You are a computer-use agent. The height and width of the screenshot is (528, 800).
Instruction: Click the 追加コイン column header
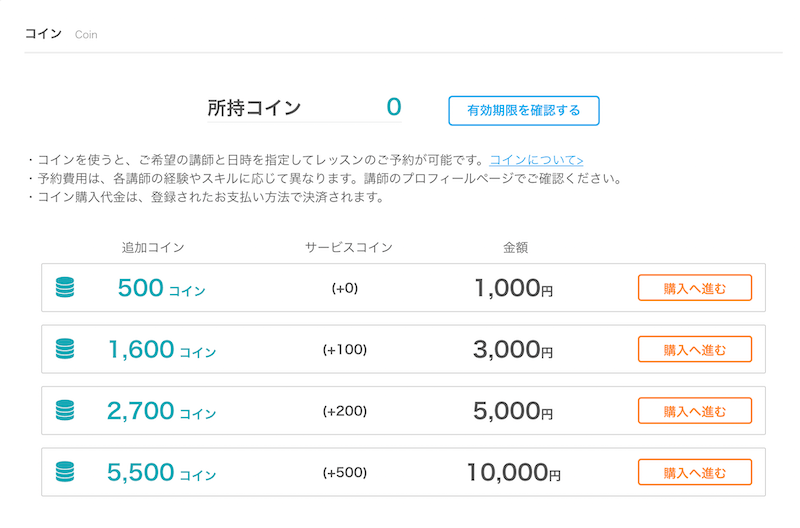click(x=153, y=247)
